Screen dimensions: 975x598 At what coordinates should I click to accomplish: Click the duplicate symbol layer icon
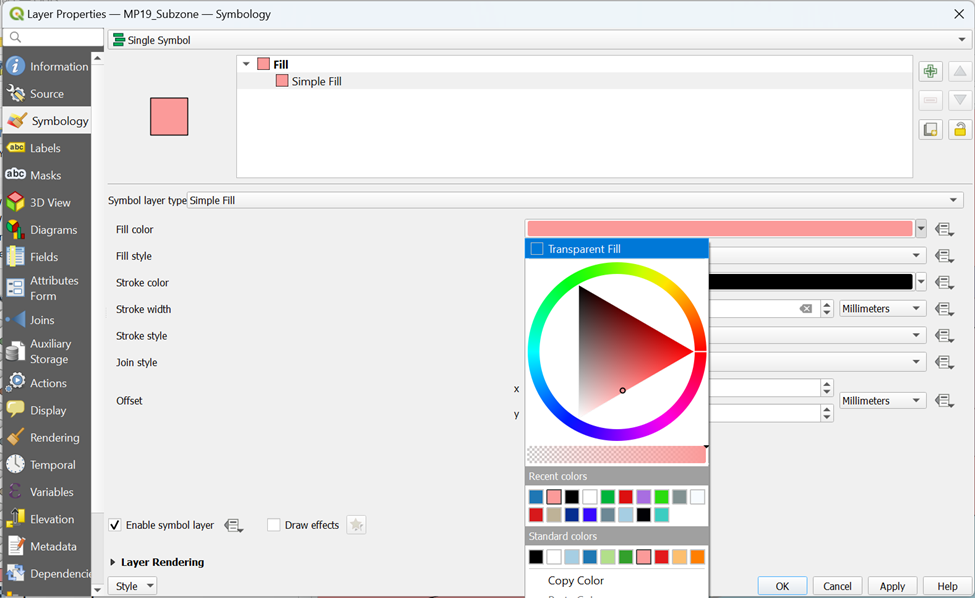point(931,129)
